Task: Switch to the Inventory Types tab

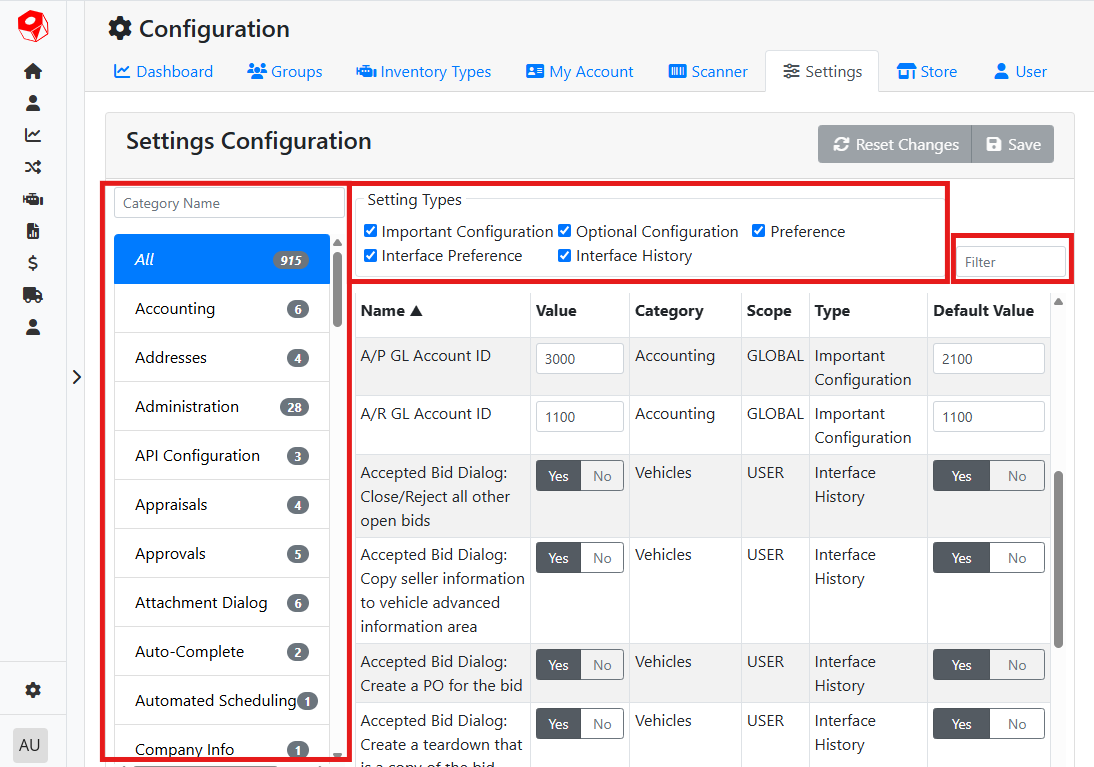Action: point(423,72)
